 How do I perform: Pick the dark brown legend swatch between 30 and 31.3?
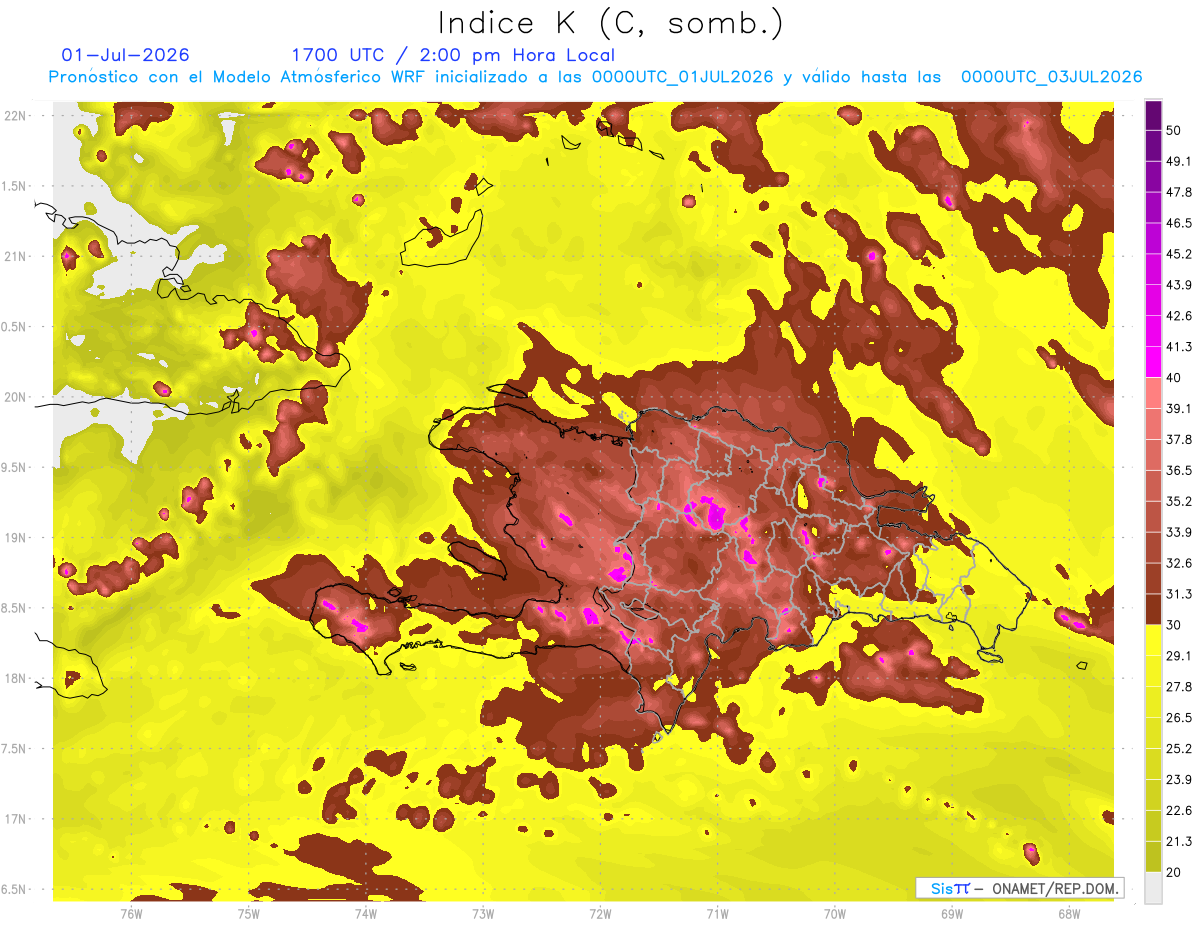1153,610
